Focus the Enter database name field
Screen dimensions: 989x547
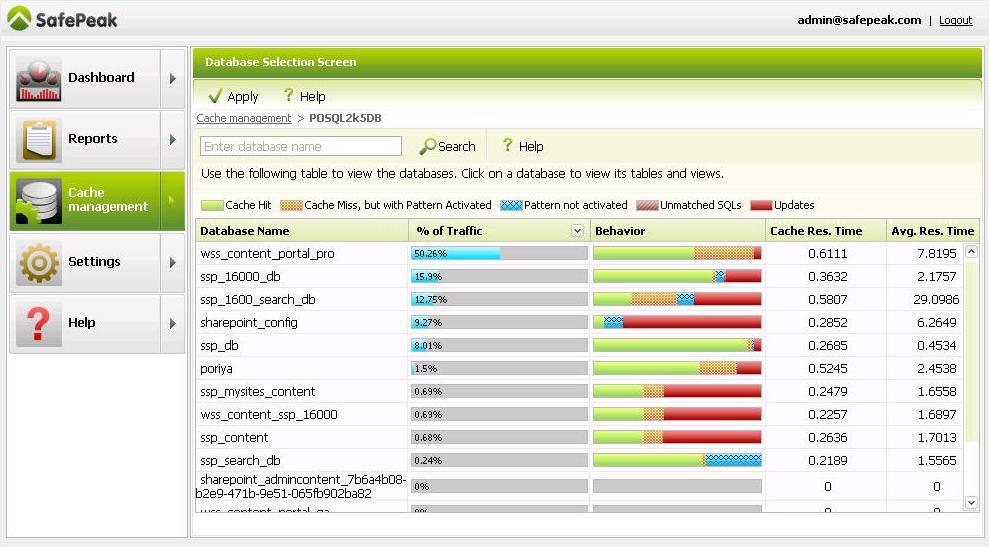tap(301, 146)
